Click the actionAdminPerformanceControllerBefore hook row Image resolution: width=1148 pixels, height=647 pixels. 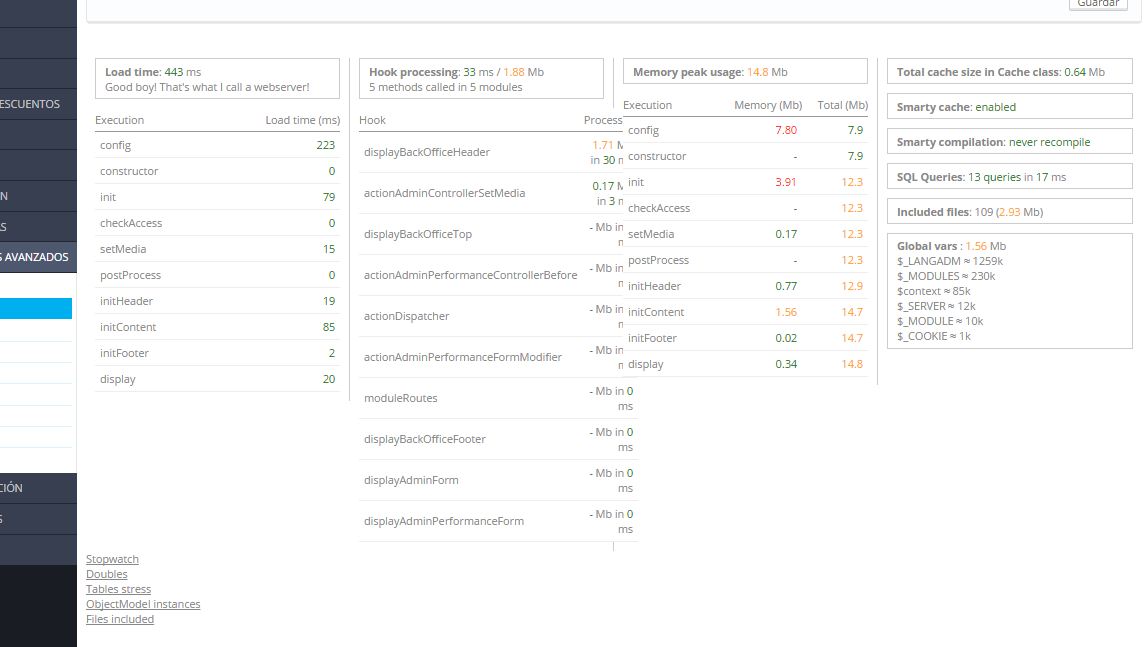tap(491, 275)
